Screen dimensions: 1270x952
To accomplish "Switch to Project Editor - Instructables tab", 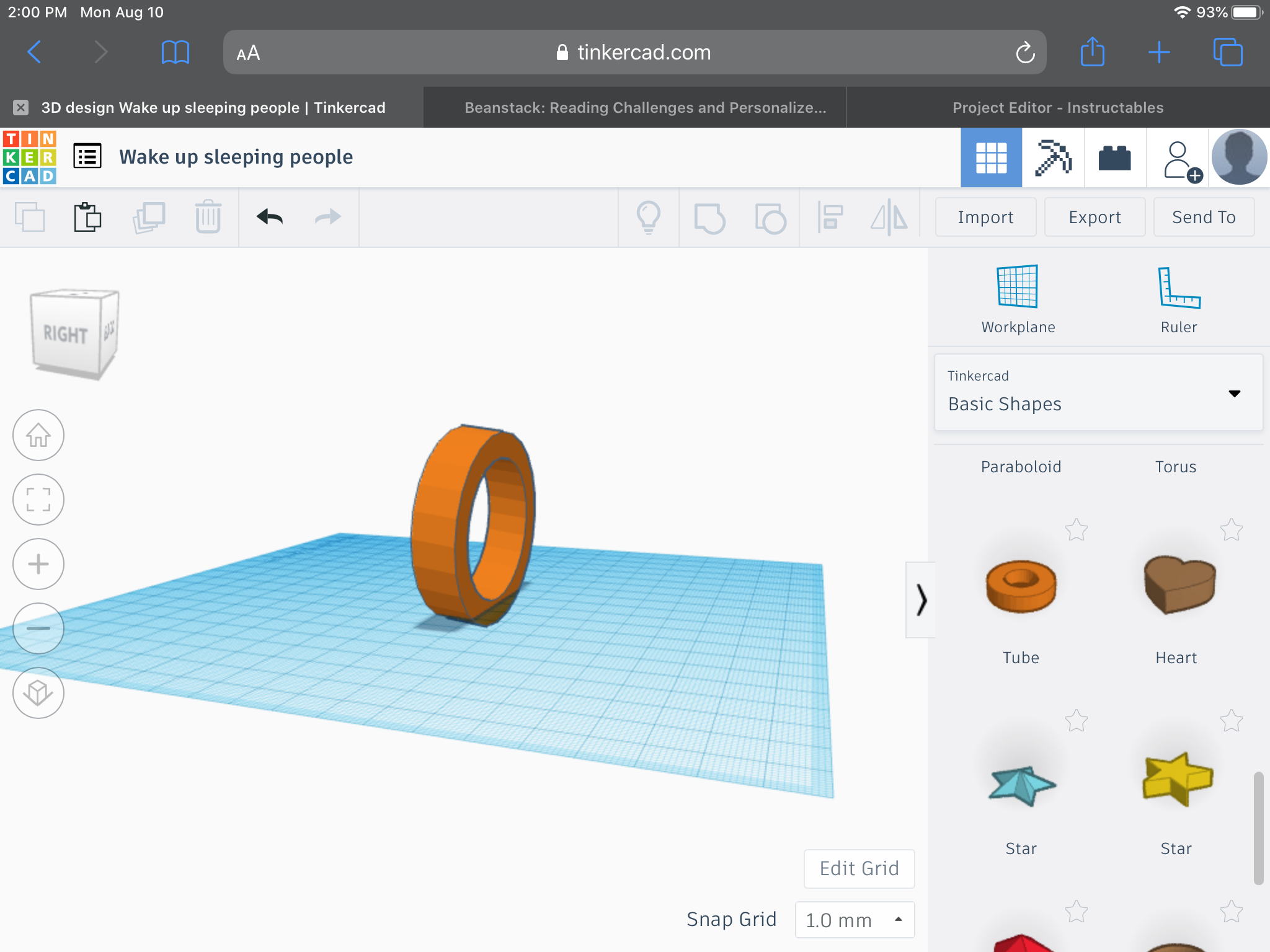I will click(x=1058, y=108).
